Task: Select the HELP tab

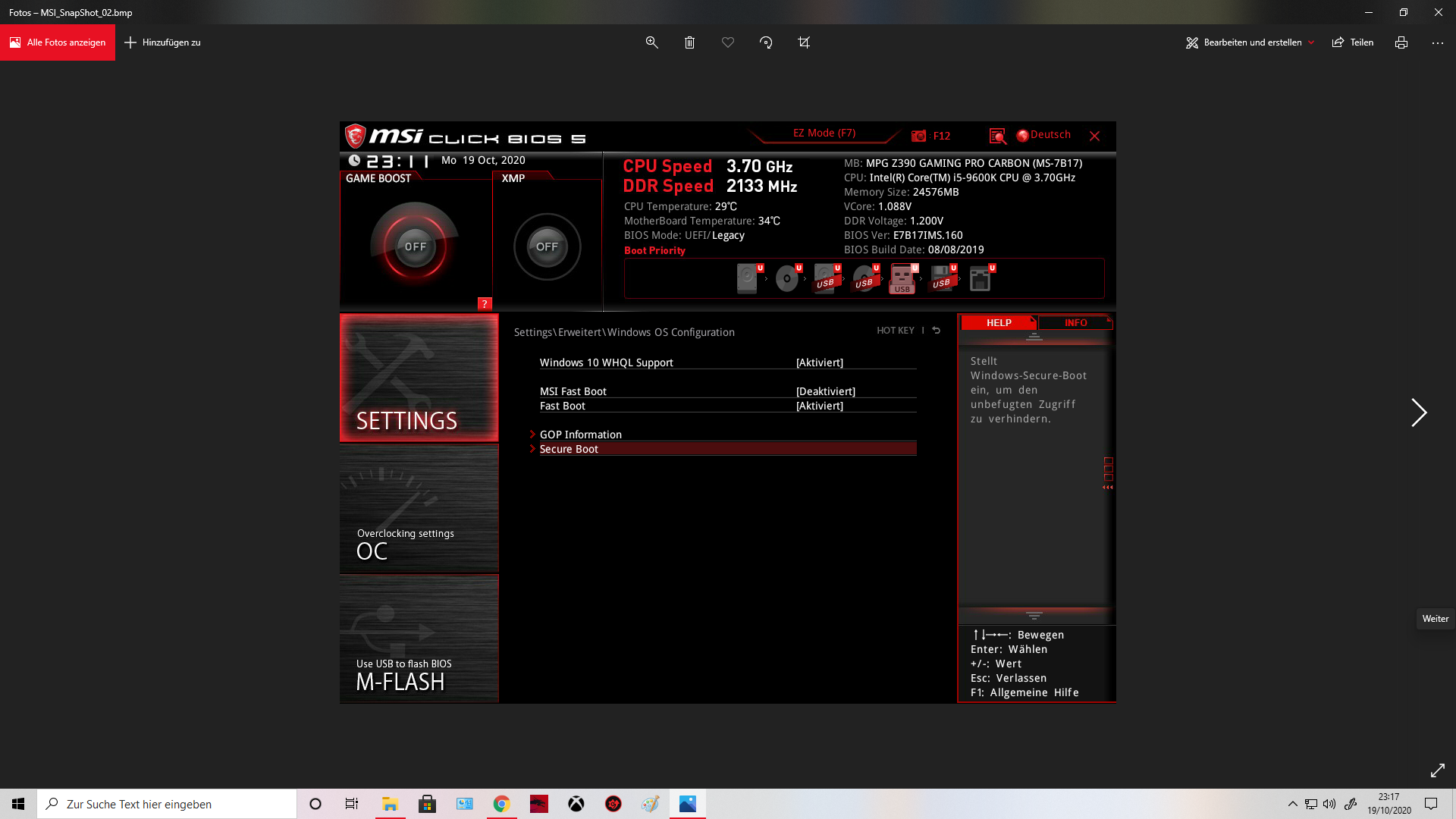Action: coord(998,322)
